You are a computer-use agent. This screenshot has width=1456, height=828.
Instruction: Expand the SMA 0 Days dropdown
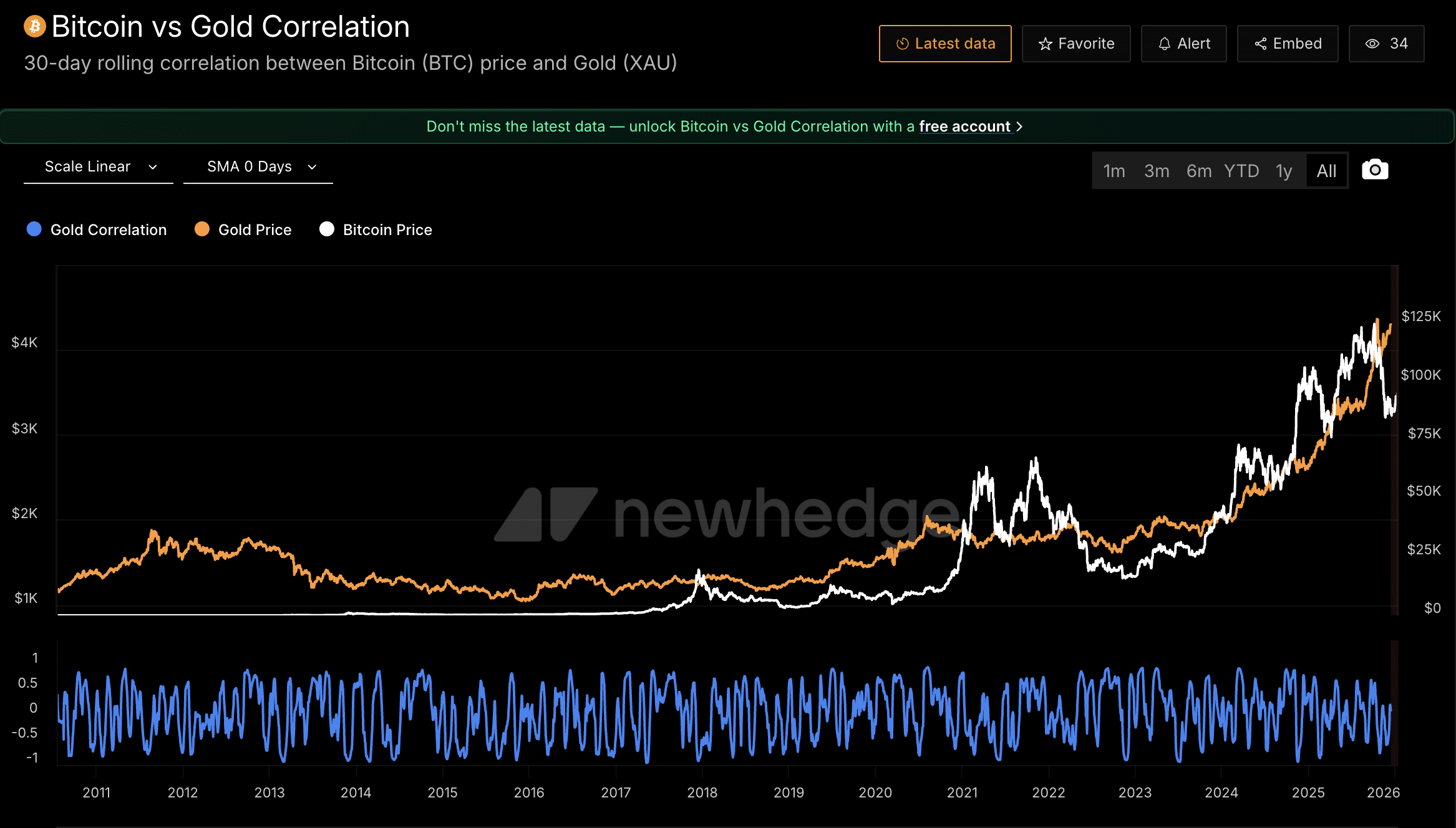[258, 166]
